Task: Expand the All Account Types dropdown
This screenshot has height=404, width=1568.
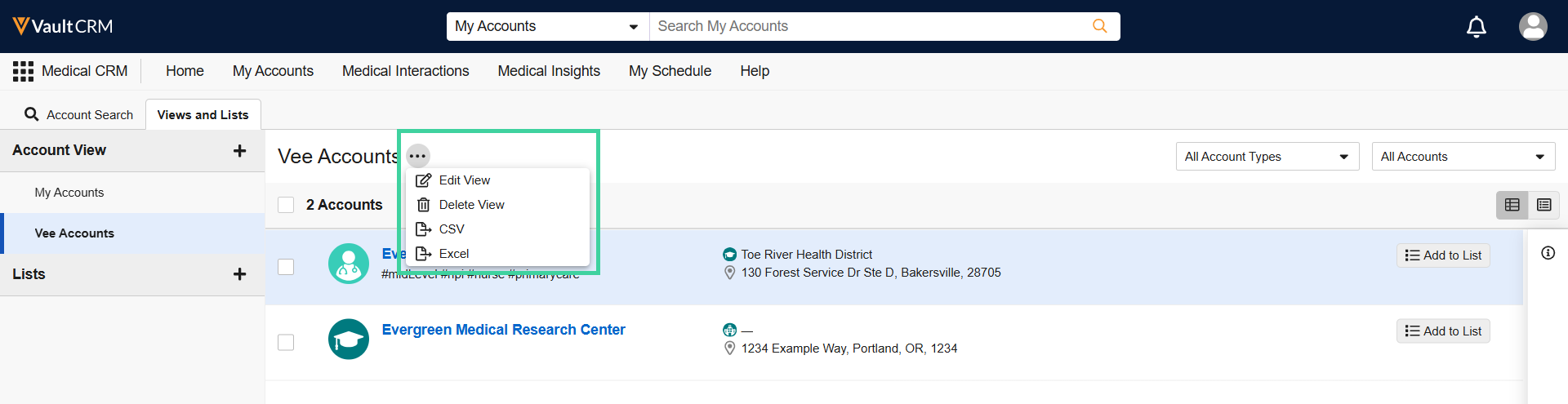Action: (1267, 157)
